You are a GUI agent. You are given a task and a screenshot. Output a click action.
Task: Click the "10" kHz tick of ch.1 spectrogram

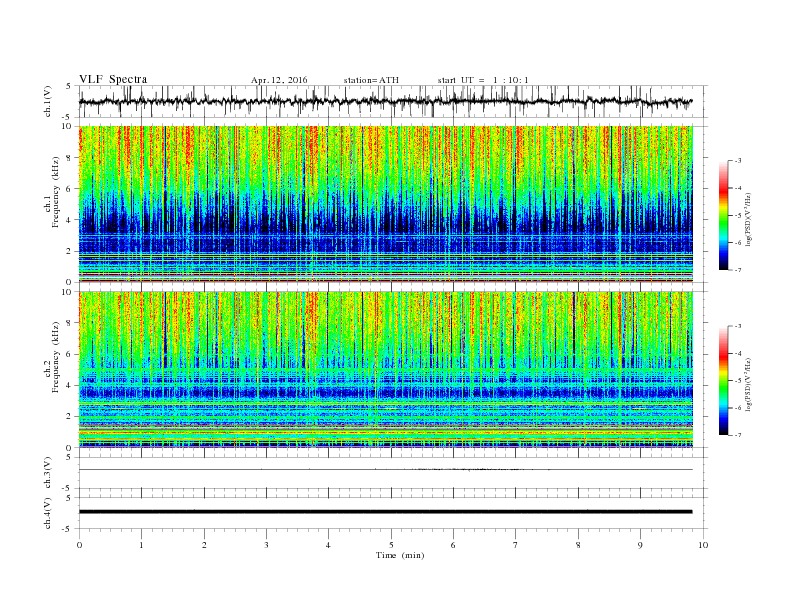click(67, 126)
